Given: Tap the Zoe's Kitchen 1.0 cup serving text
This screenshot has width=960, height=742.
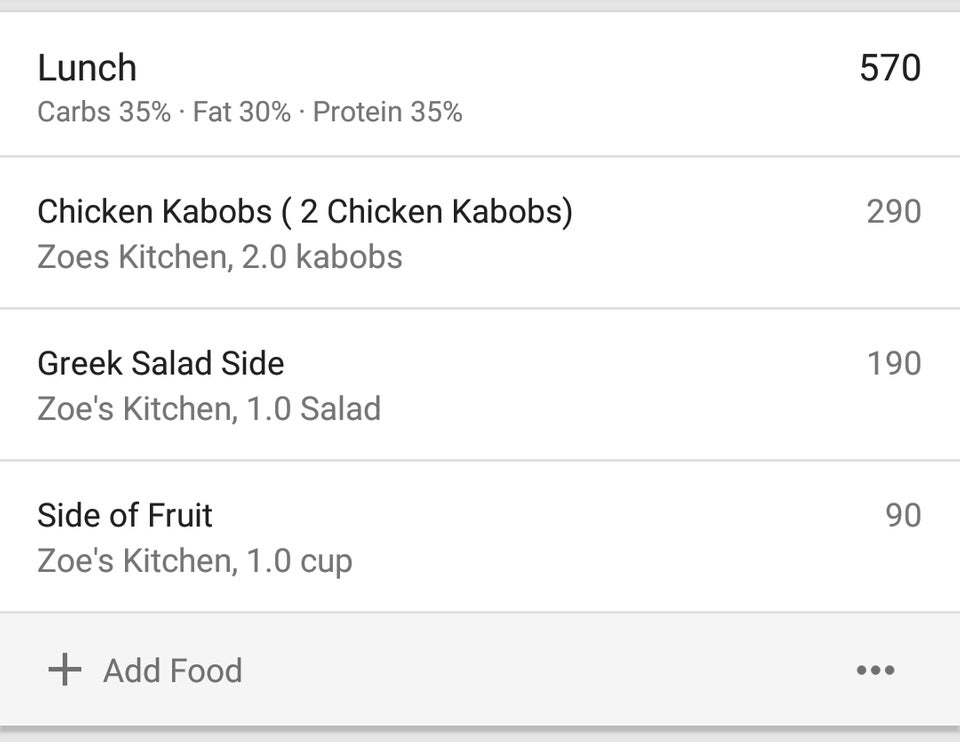Looking at the screenshot, I should point(194,560).
